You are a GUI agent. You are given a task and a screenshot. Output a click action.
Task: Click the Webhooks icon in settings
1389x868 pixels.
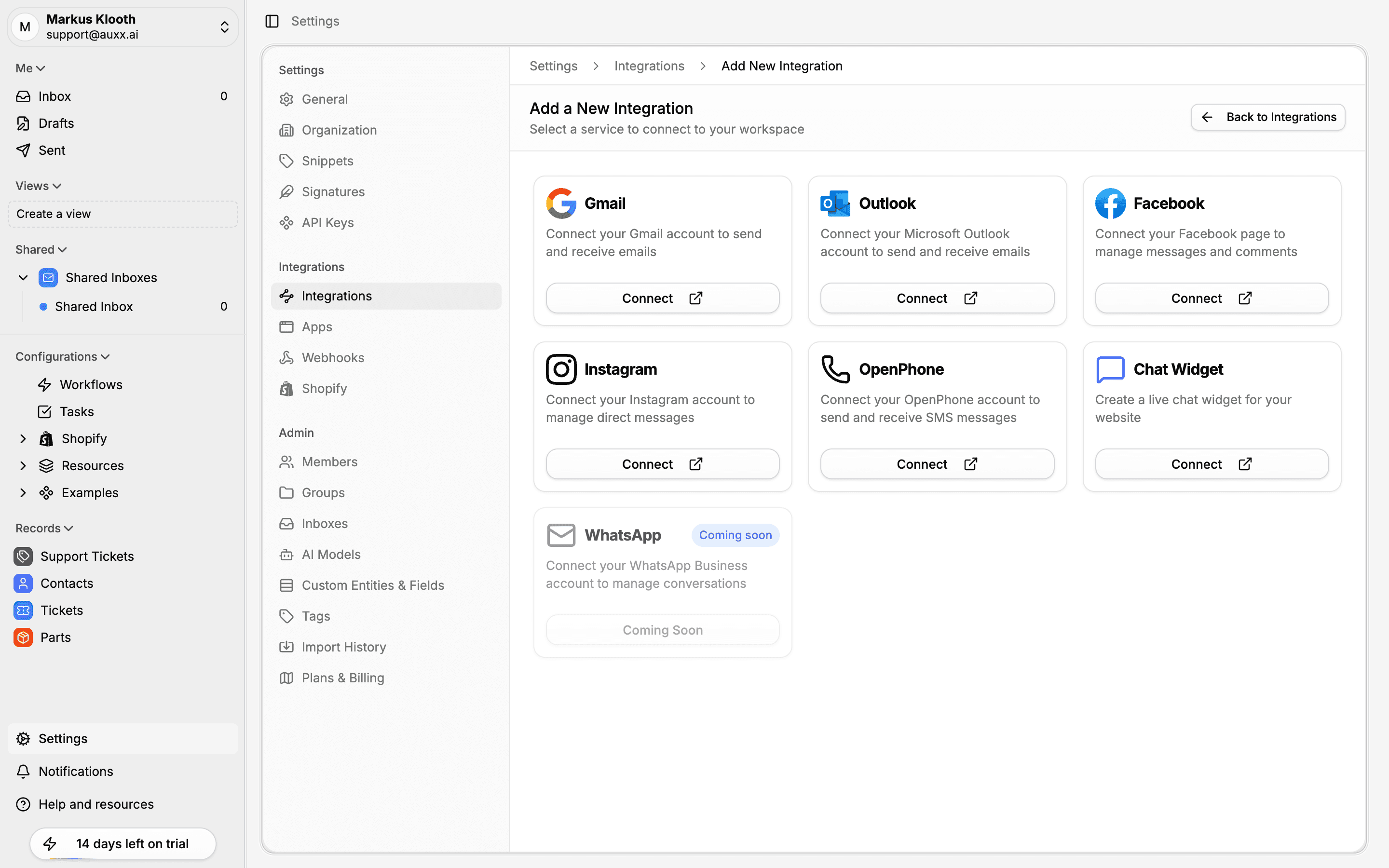pyautogui.click(x=286, y=358)
